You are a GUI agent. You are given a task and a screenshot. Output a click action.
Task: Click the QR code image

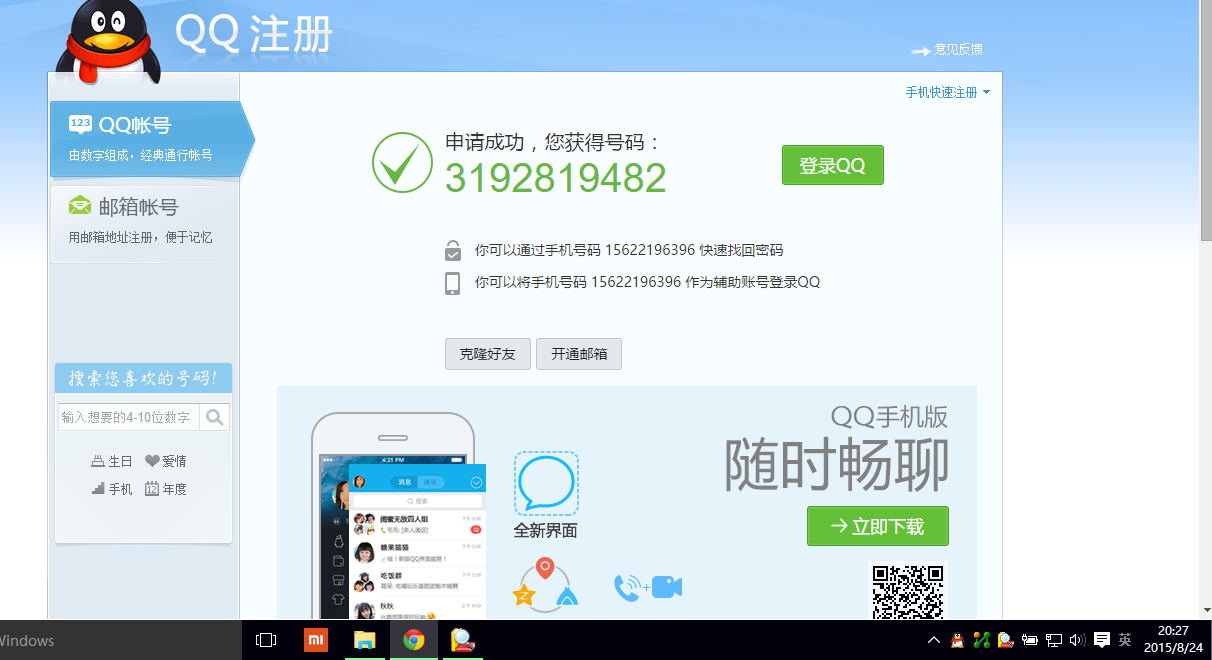pos(908,592)
